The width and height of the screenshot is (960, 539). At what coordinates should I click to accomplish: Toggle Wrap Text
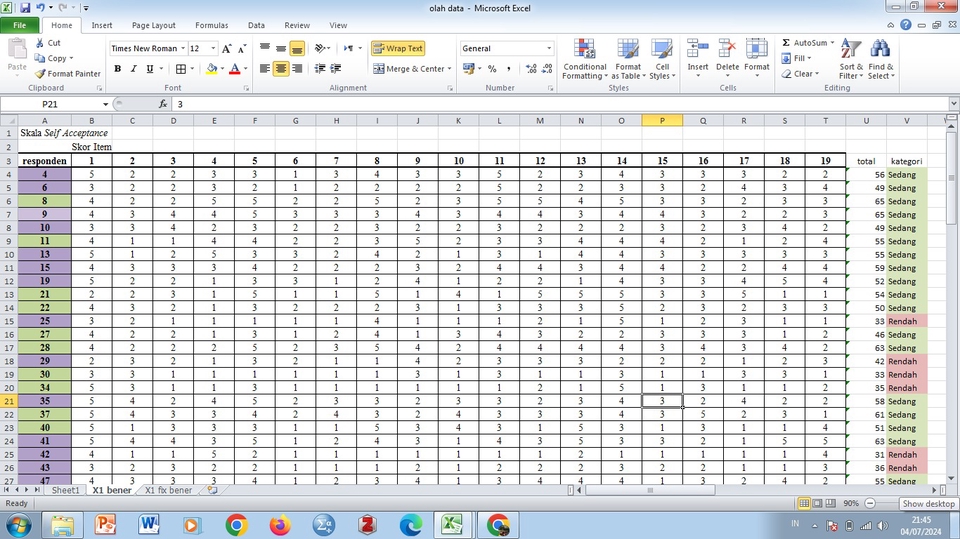(398, 48)
